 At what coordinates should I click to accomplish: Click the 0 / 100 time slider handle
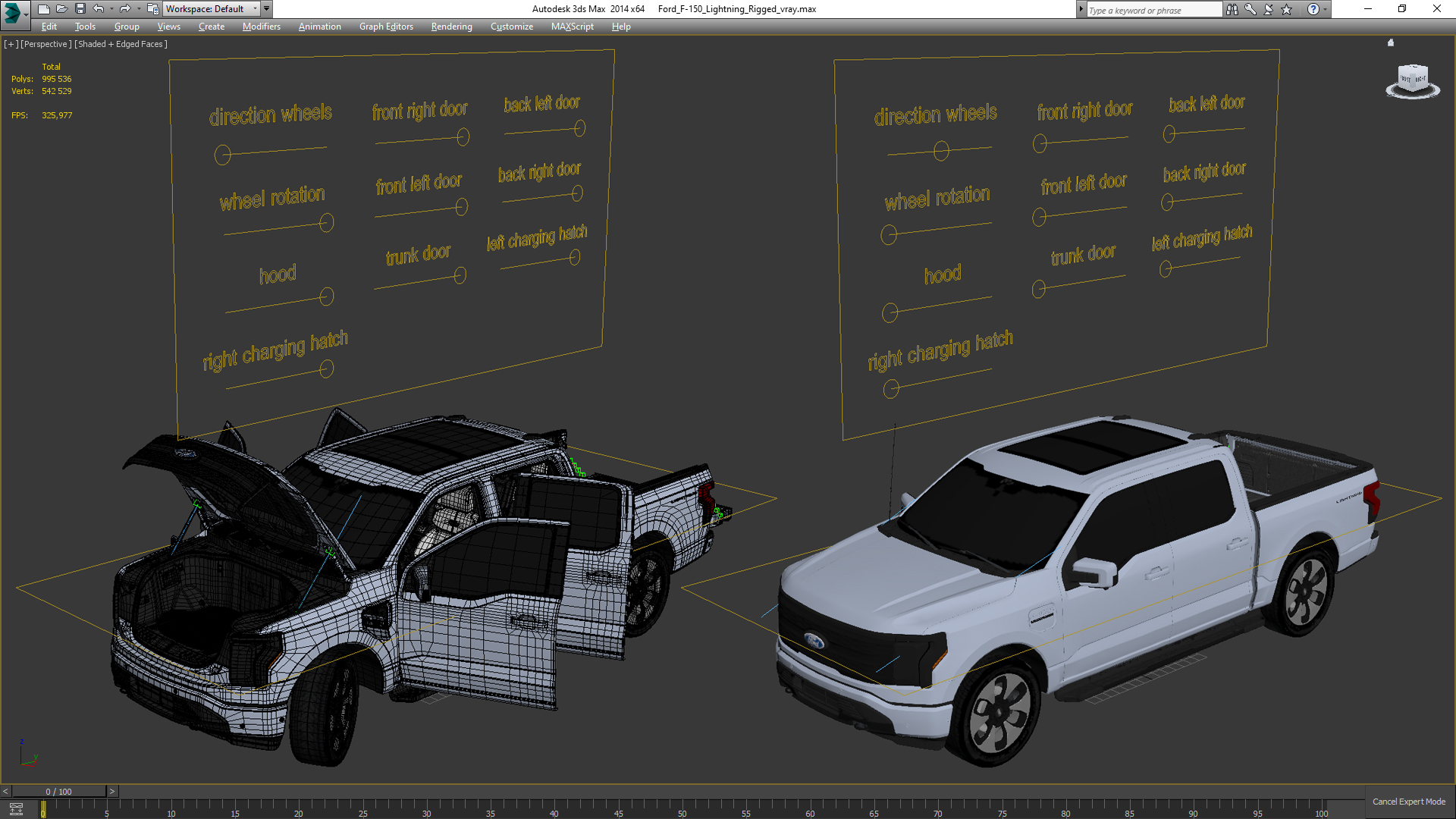click(59, 791)
